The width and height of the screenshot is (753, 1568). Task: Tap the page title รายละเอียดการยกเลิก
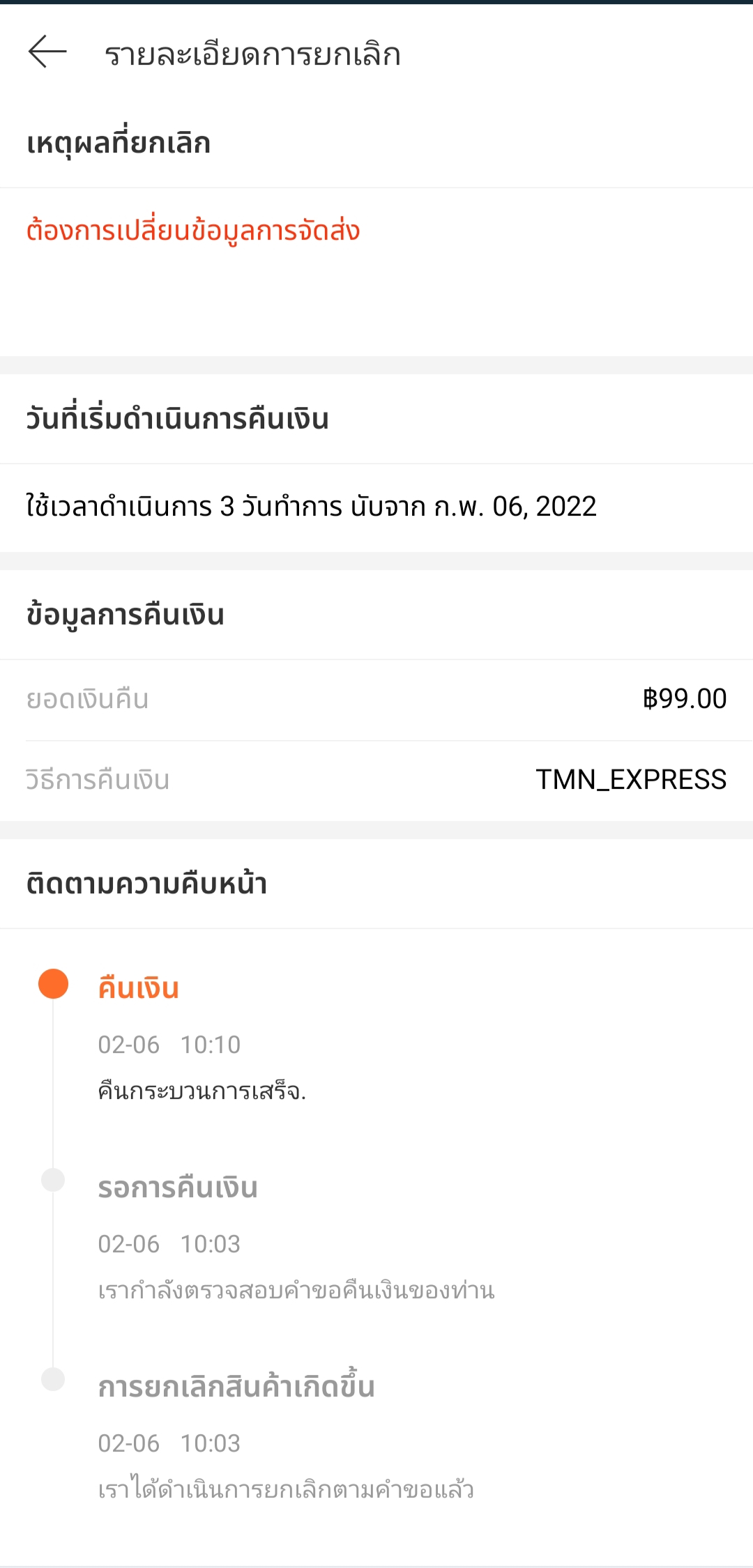(x=252, y=54)
